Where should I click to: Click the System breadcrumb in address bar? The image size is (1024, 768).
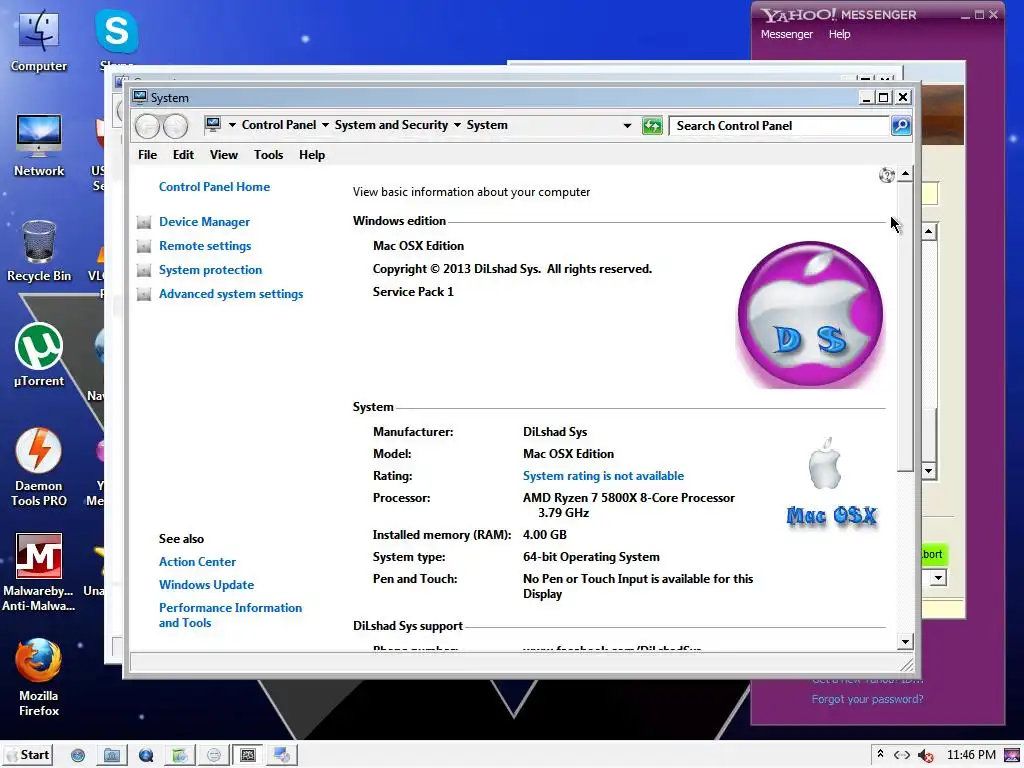tap(487, 125)
